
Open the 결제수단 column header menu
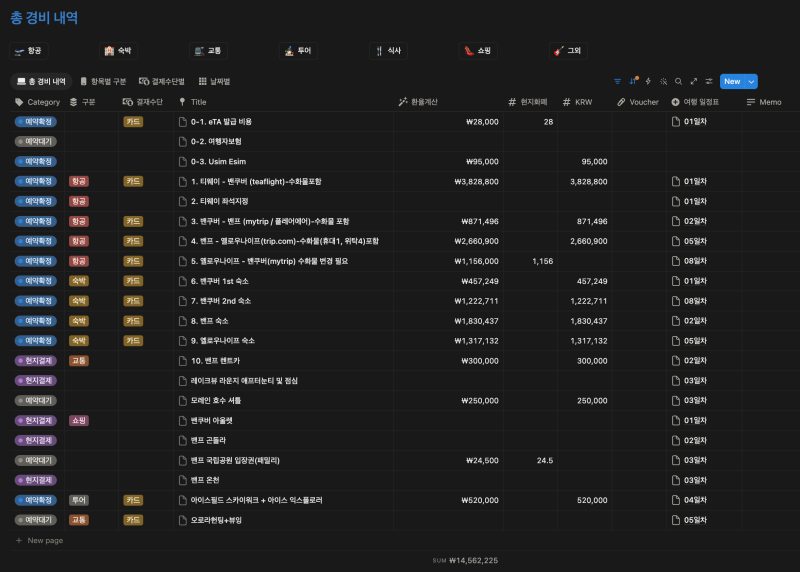click(143, 102)
